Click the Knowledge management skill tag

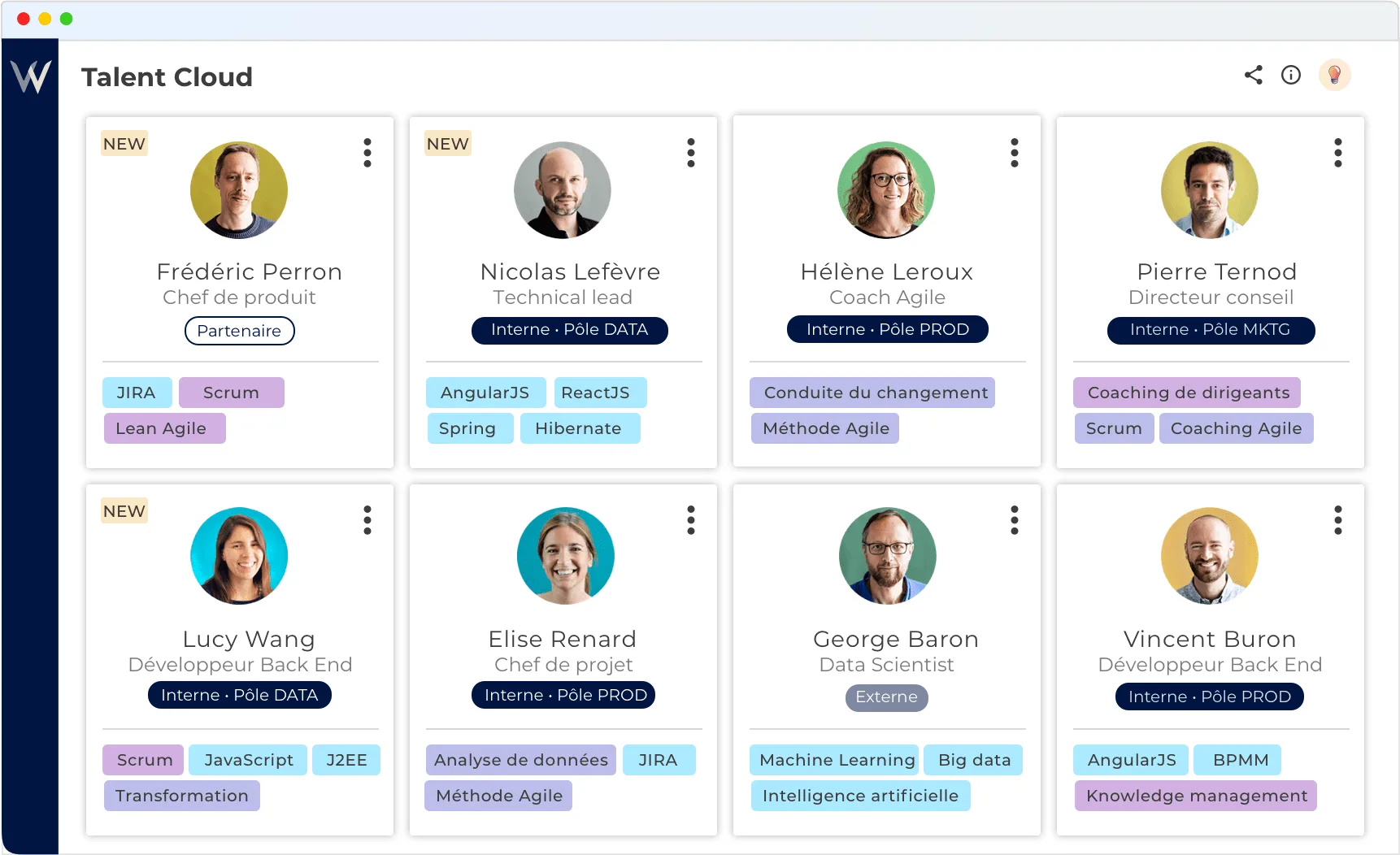click(x=1196, y=796)
